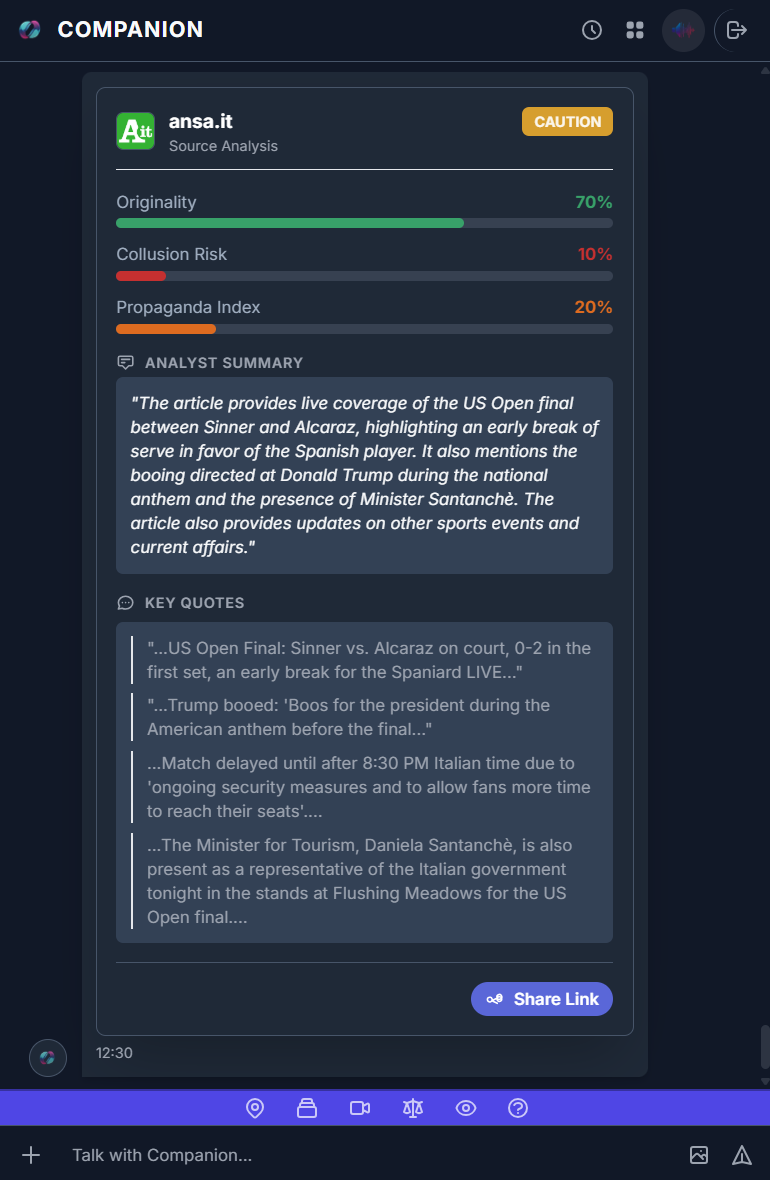Click the Share Link button
770x1180 pixels.
pos(542,999)
